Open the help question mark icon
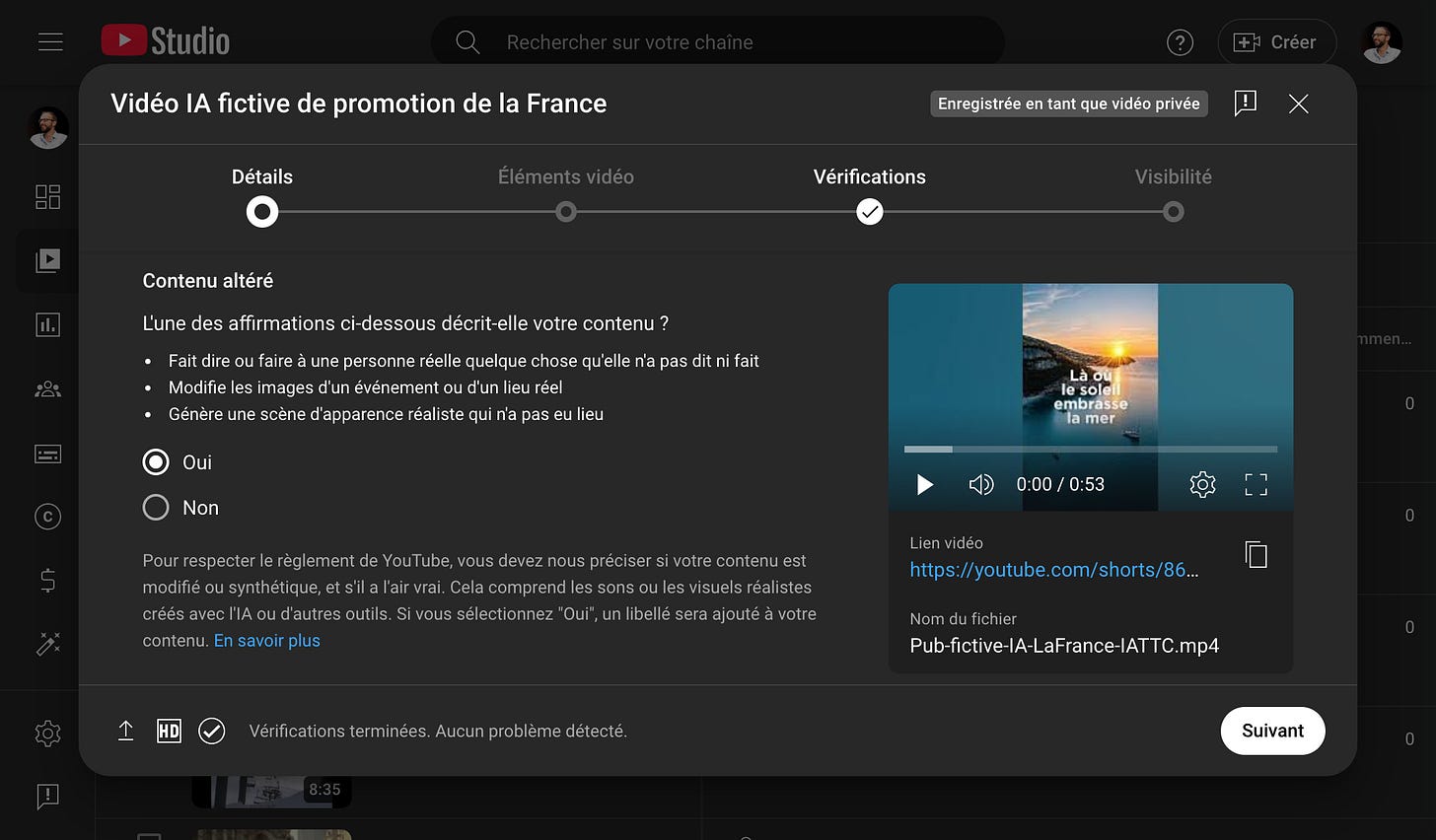Viewport: 1436px width, 840px height. [1180, 42]
